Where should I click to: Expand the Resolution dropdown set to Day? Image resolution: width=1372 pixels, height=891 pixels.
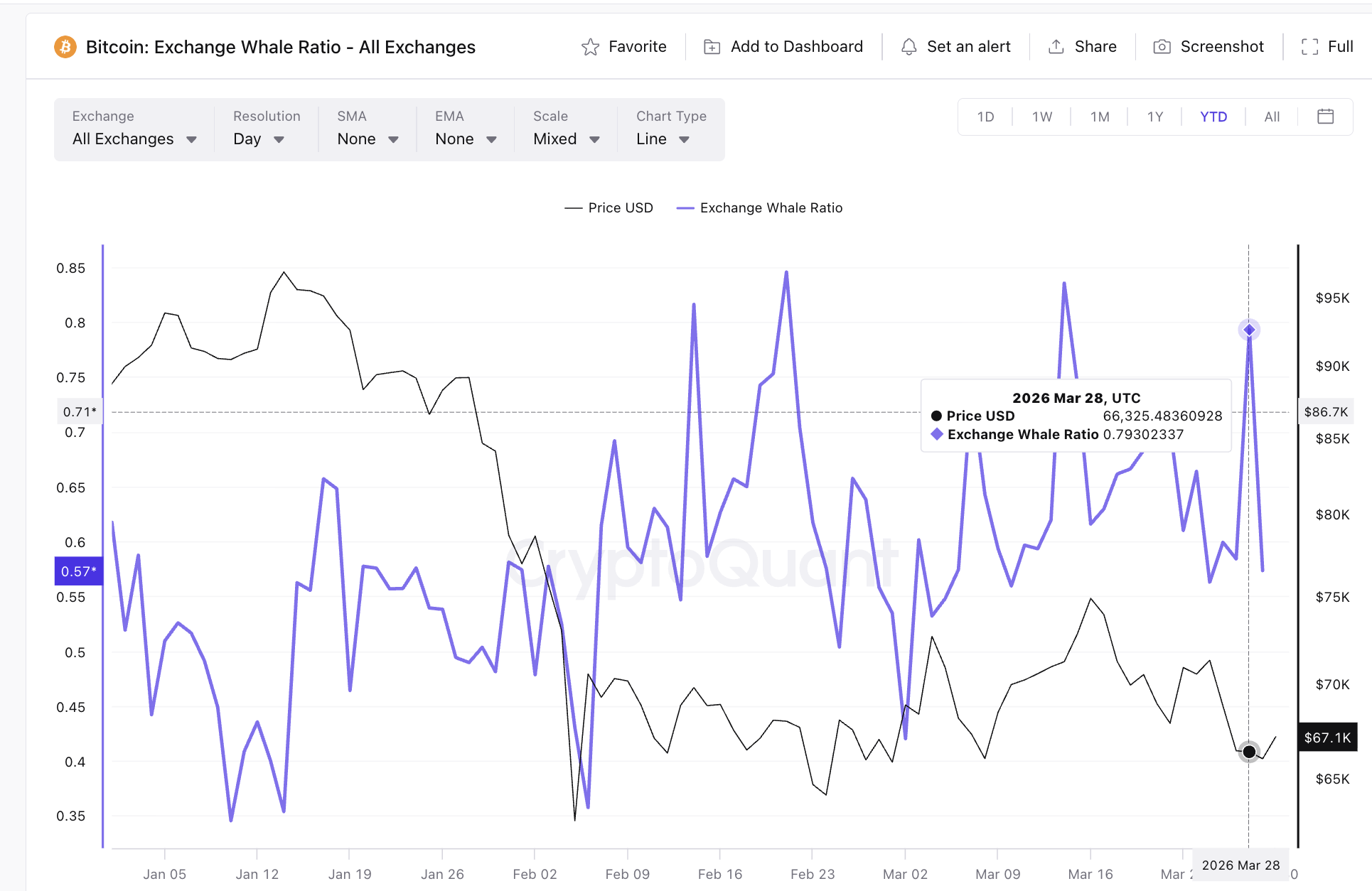pos(257,139)
